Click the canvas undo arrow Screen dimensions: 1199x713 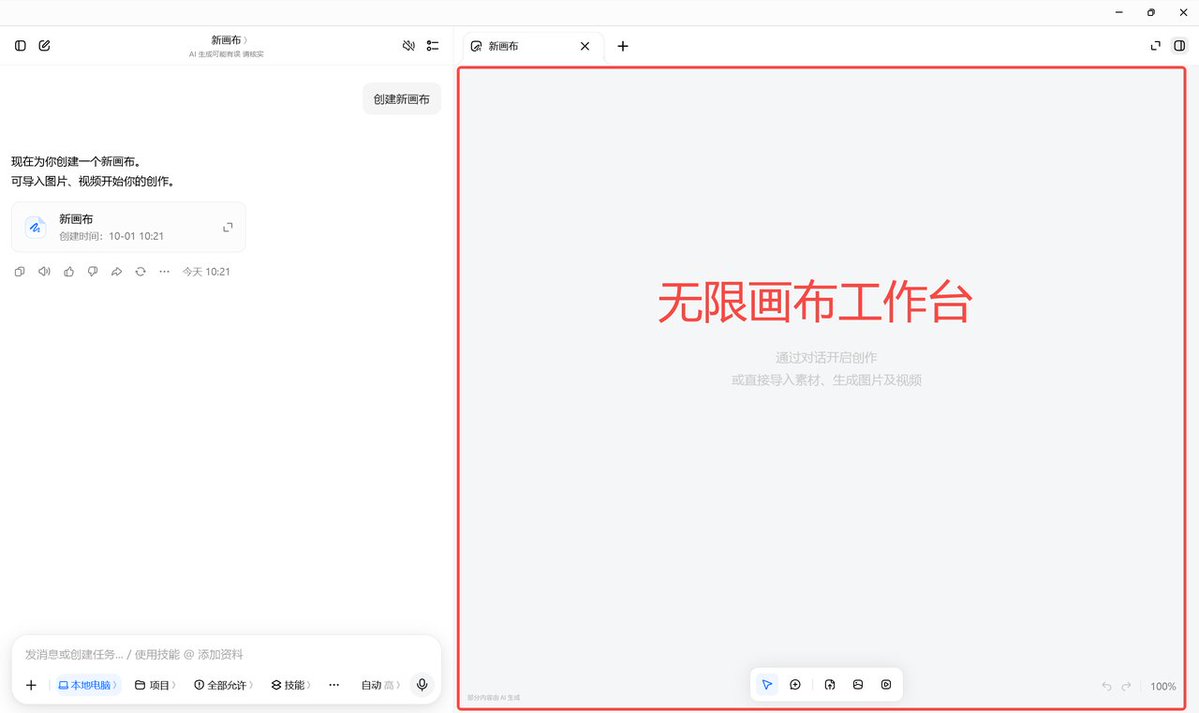tap(1106, 686)
